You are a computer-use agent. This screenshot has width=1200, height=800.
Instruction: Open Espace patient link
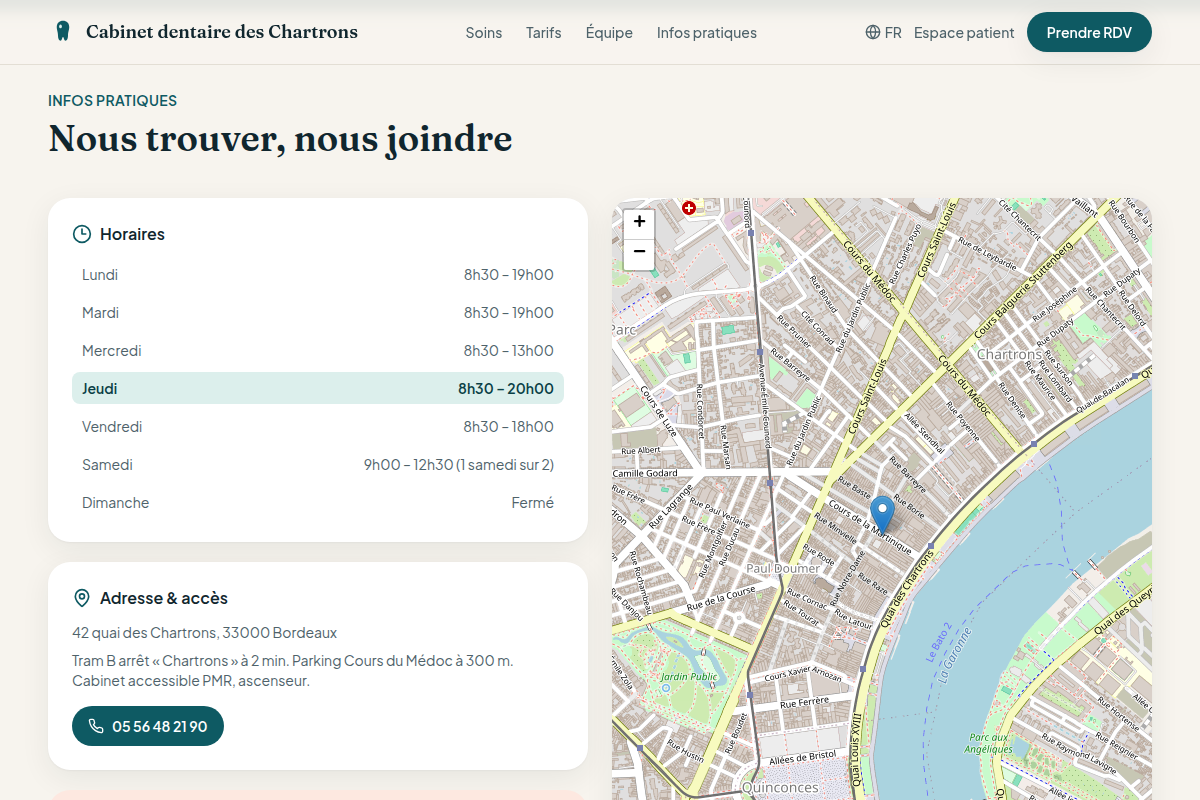point(964,33)
